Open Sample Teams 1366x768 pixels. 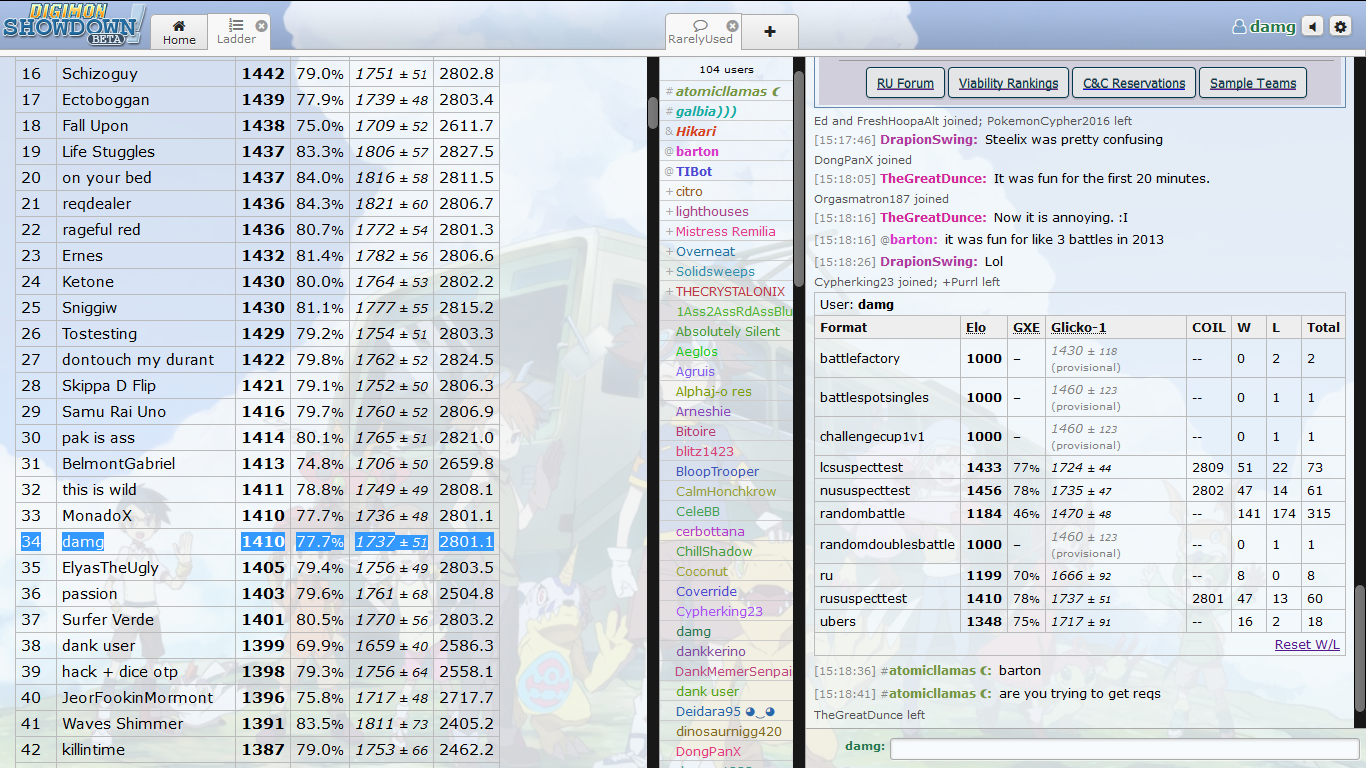pyautogui.click(x=1253, y=83)
